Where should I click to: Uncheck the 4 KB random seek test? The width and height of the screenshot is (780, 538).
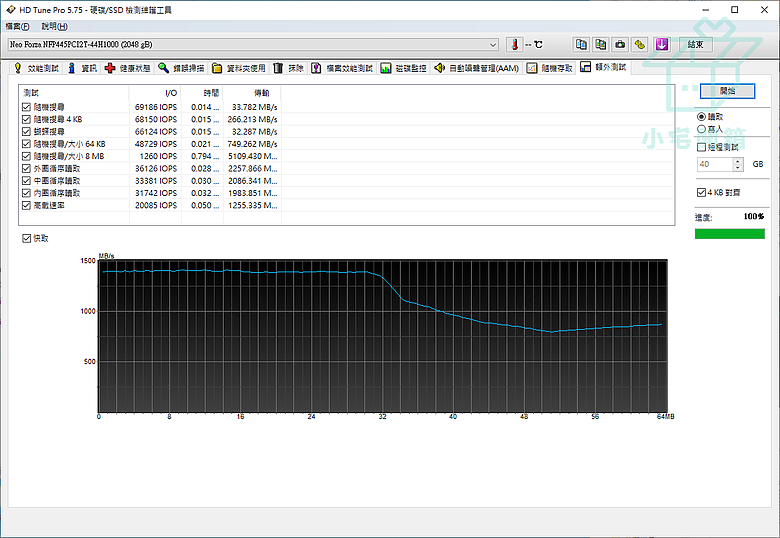click(26, 119)
